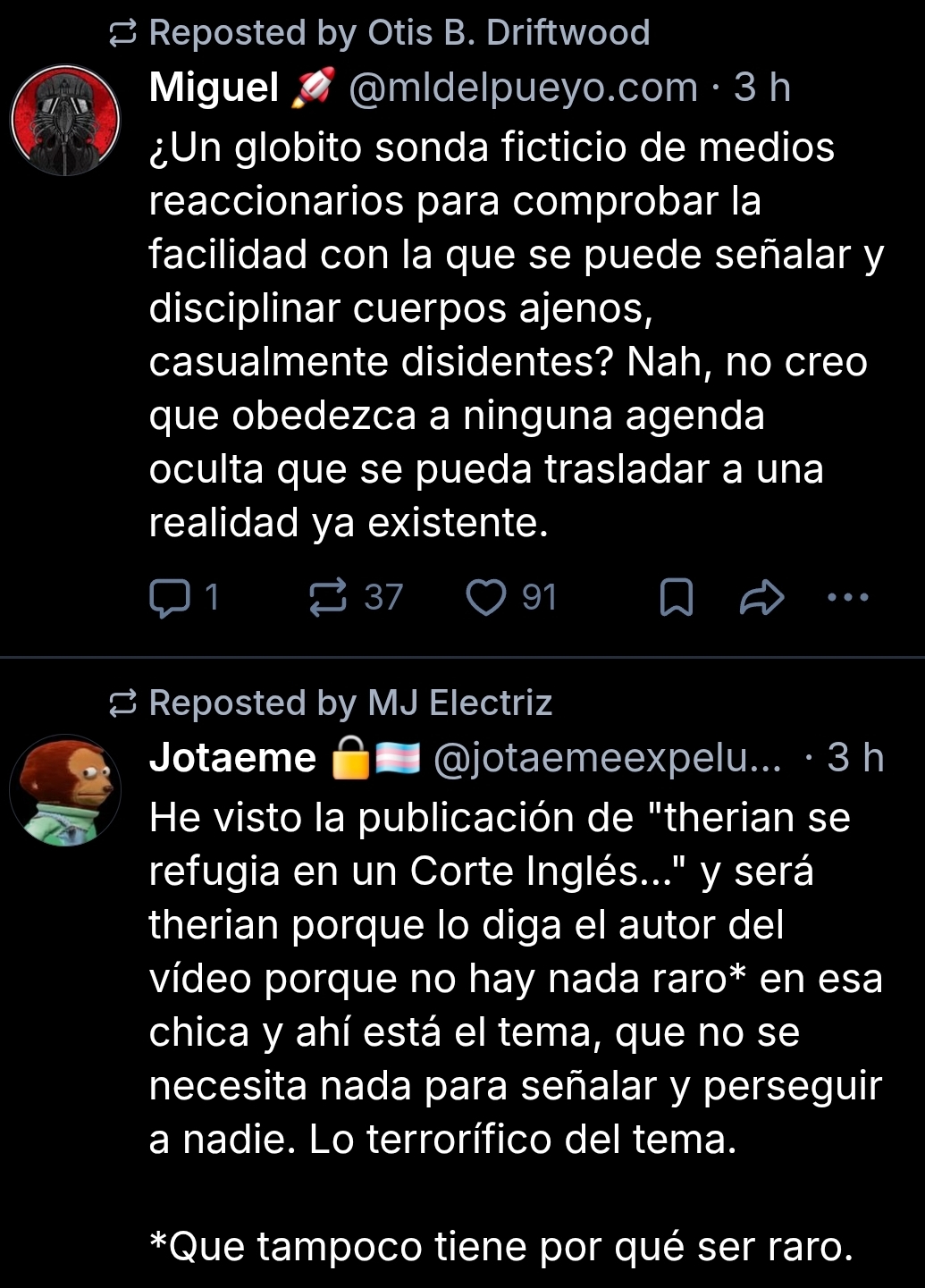Reply to Miguel's post via comment icon
The height and width of the screenshot is (1288, 925).
pyautogui.click(x=170, y=597)
